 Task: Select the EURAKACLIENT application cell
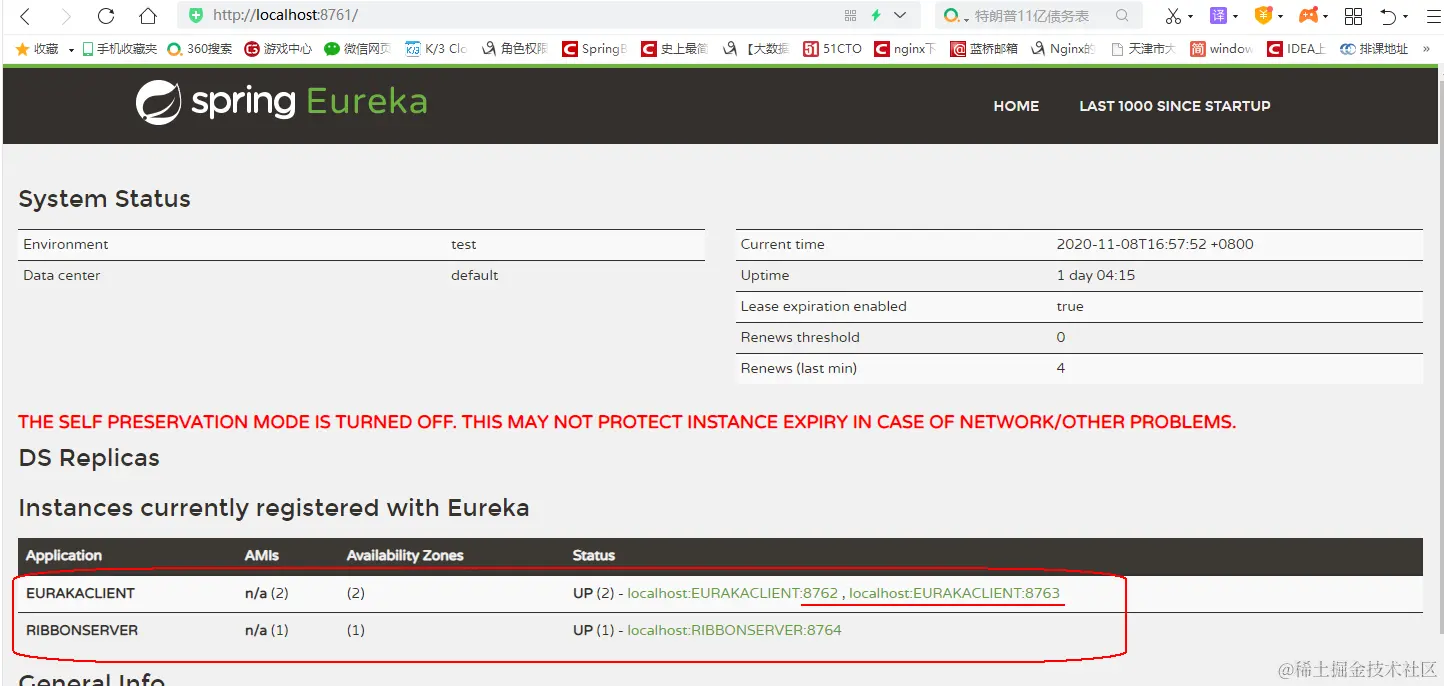80,593
